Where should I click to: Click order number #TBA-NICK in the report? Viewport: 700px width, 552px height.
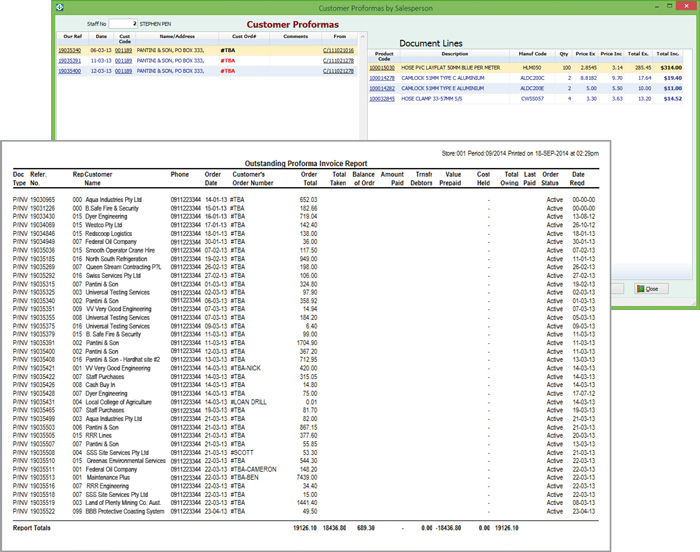click(246, 368)
